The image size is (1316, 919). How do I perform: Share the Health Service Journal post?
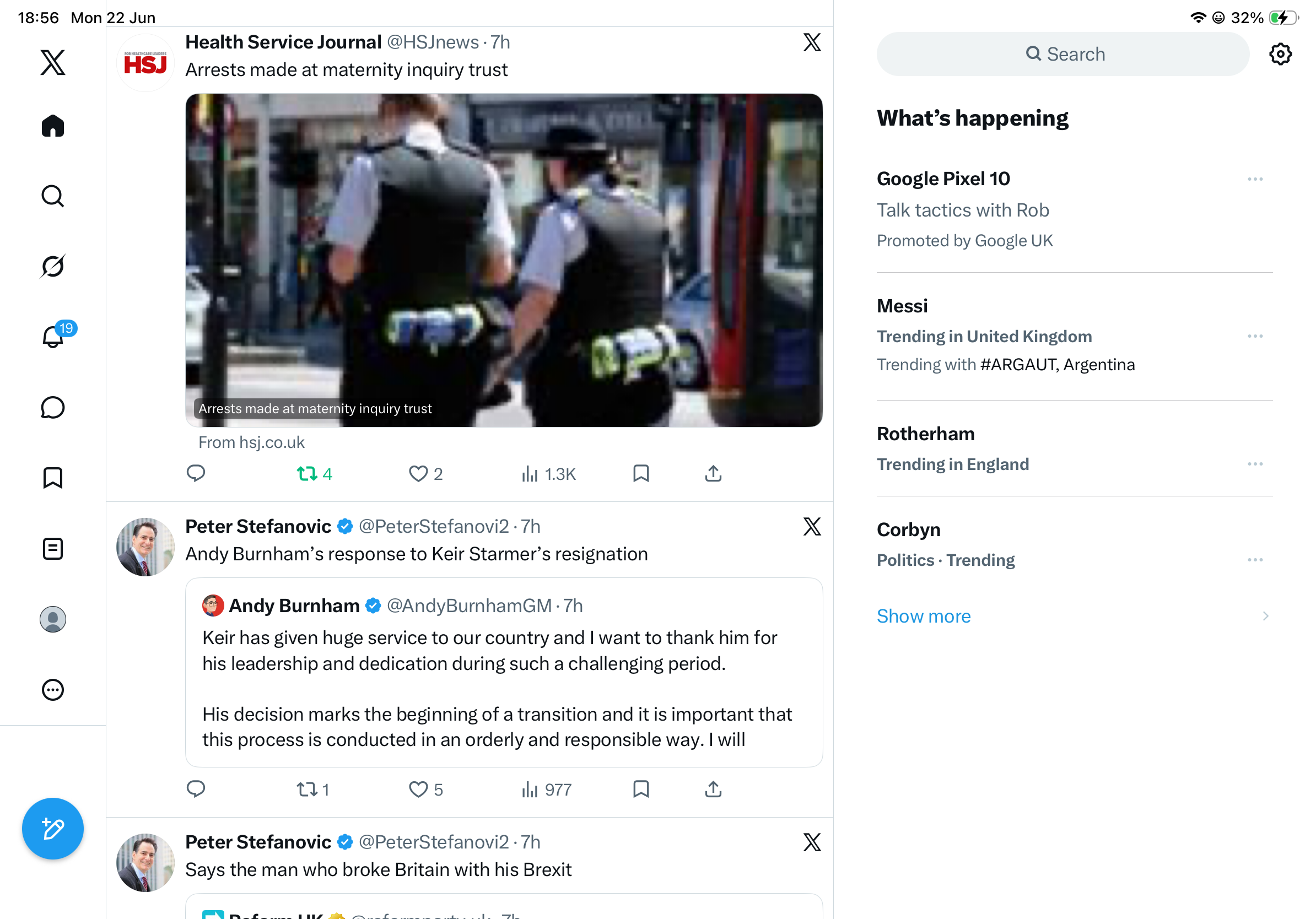click(713, 474)
